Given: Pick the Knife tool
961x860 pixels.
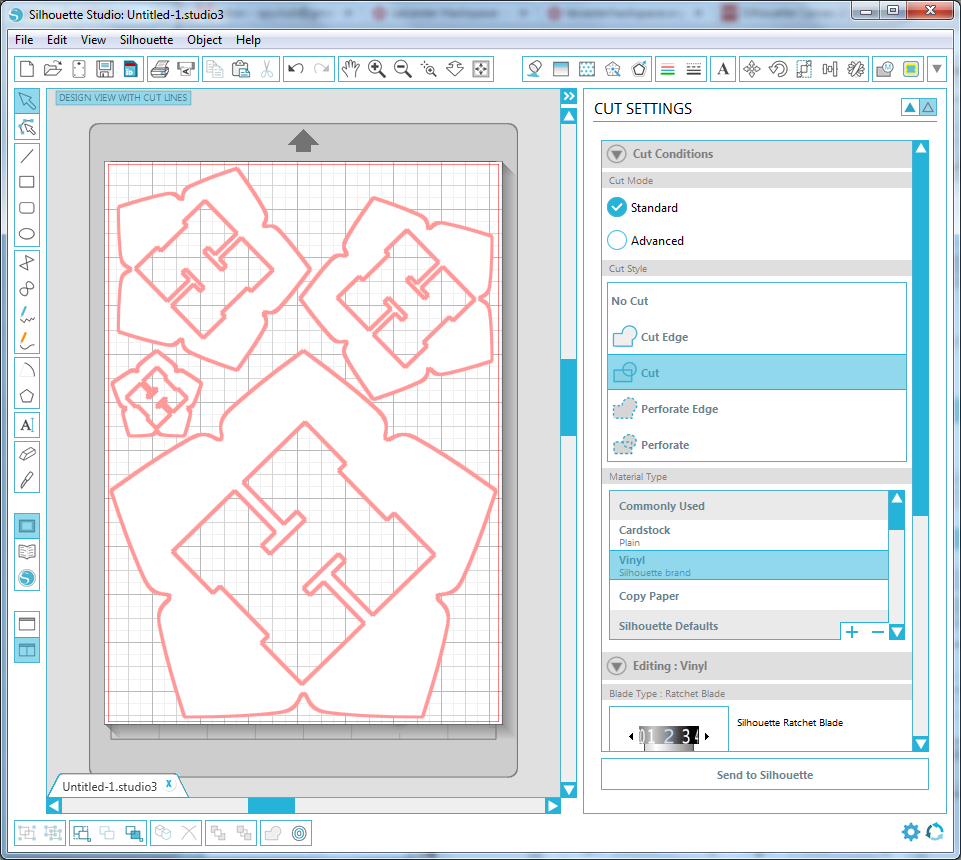Looking at the screenshot, I should [x=27, y=480].
